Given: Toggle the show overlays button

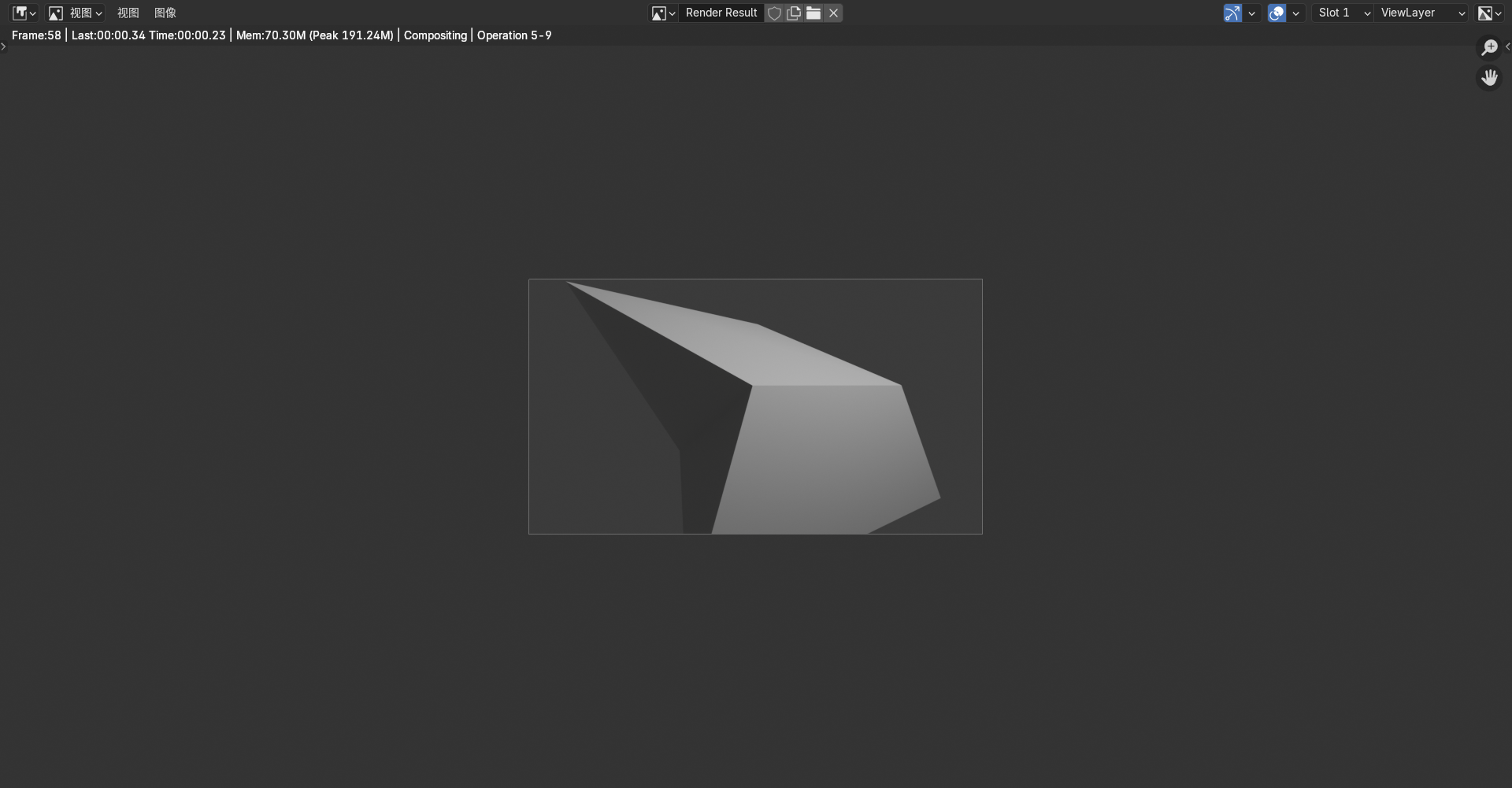Looking at the screenshot, I should 1277,13.
